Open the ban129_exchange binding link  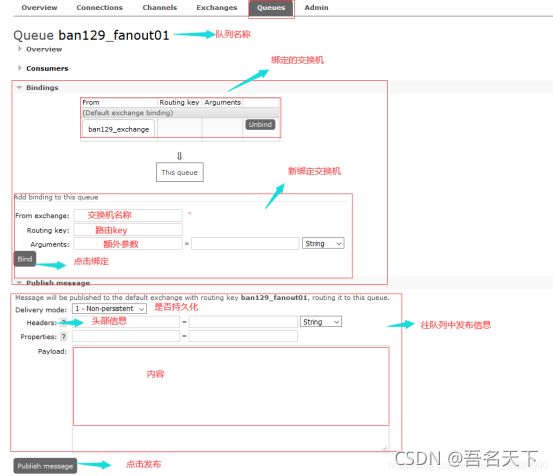(x=118, y=129)
